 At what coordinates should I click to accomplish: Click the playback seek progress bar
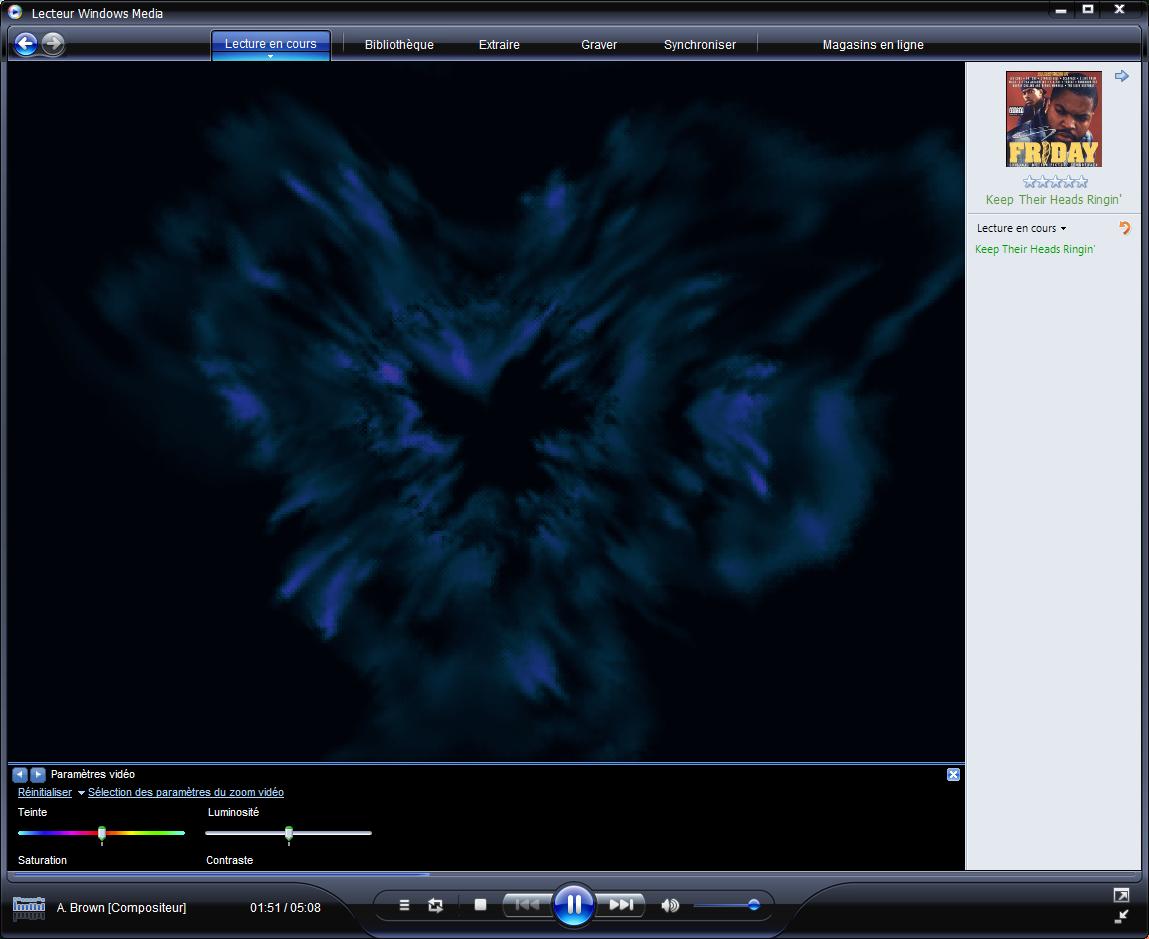coord(574,874)
